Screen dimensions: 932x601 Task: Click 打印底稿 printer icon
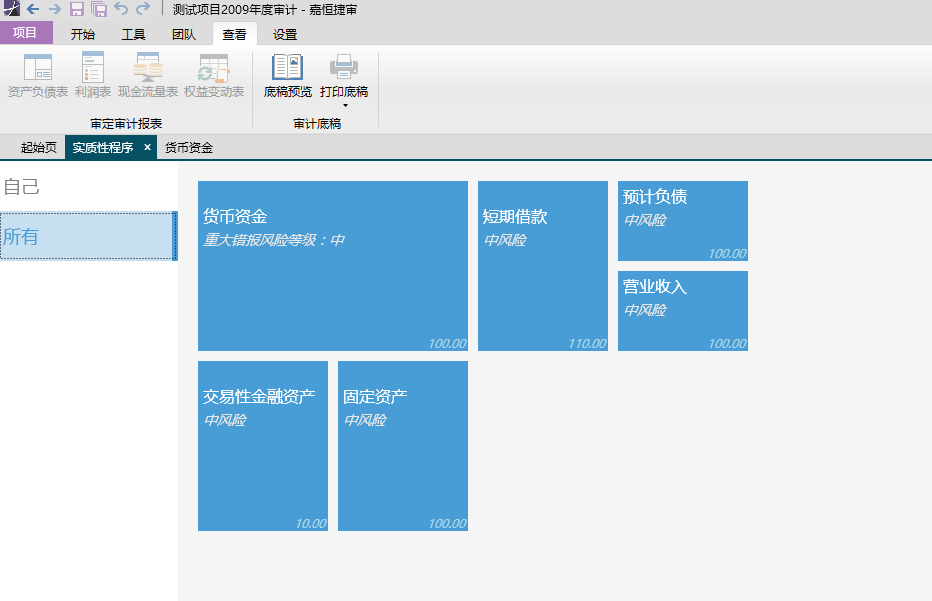[344, 67]
